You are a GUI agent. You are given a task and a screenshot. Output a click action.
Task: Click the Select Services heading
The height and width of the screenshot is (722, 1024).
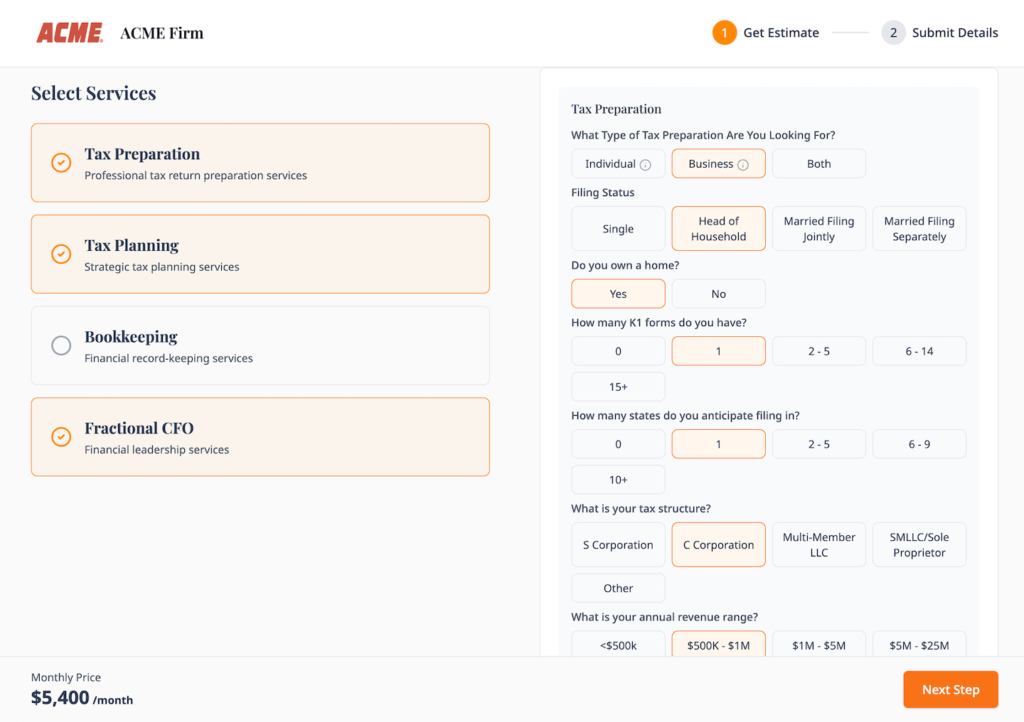point(93,93)
